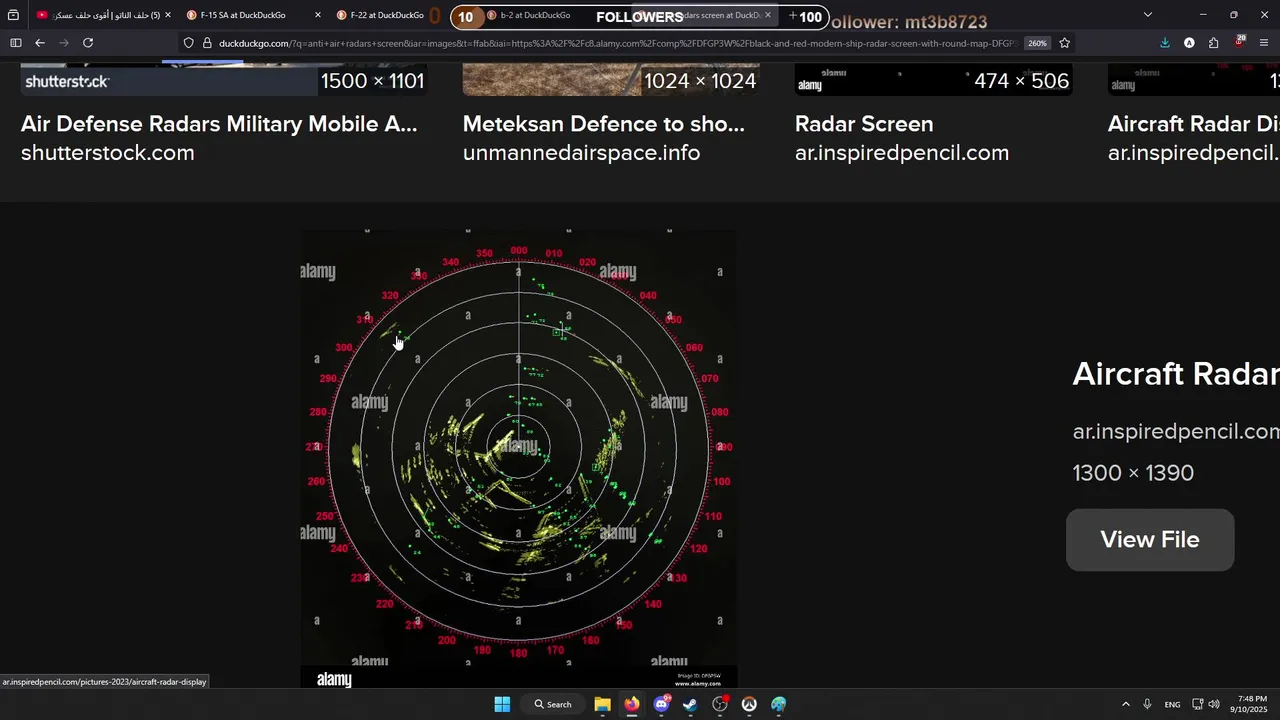Open the volume speaker tray icon
The width and height of the screenshot is (1280, 720).
tap(1214, 704)
